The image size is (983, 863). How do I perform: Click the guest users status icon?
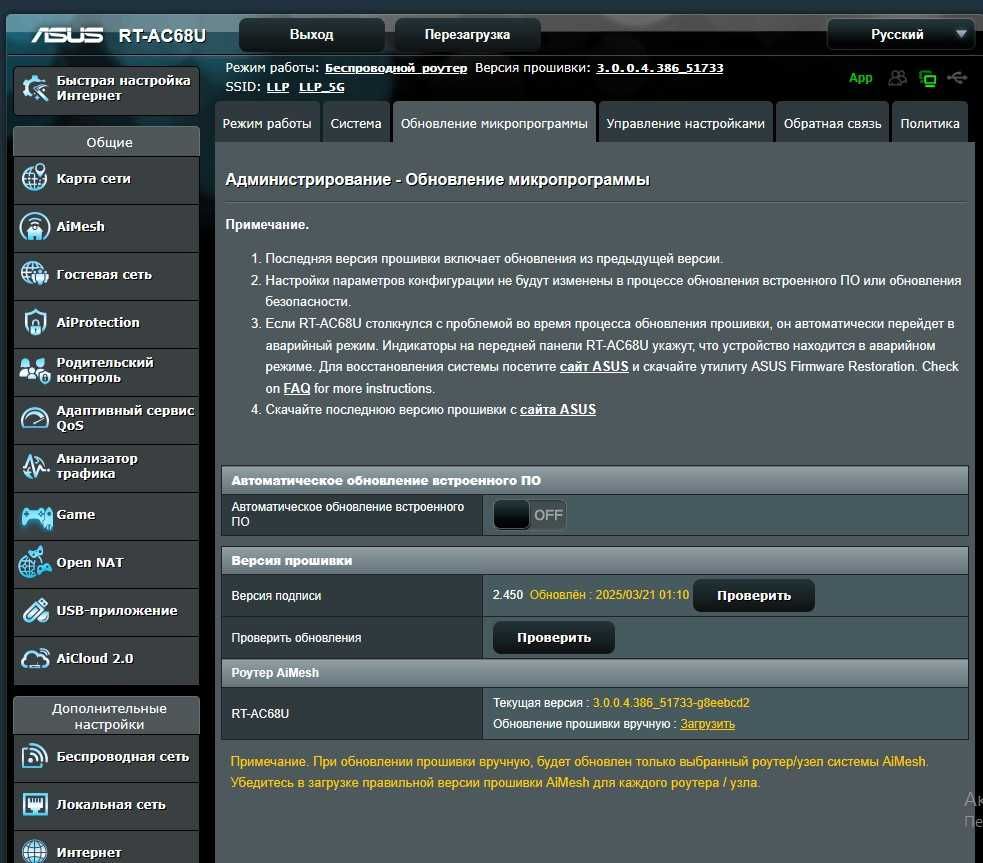(x=897, y=78)
